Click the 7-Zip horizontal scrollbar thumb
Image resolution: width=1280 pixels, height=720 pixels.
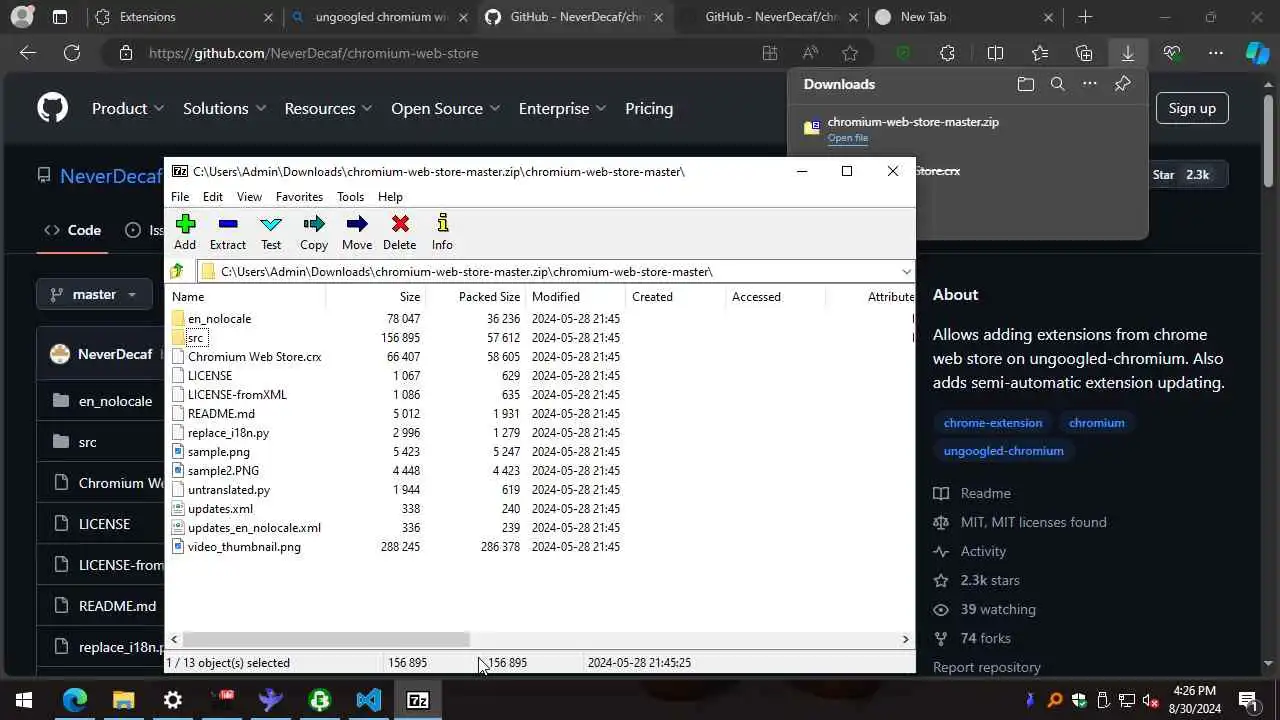click(326, 639)
